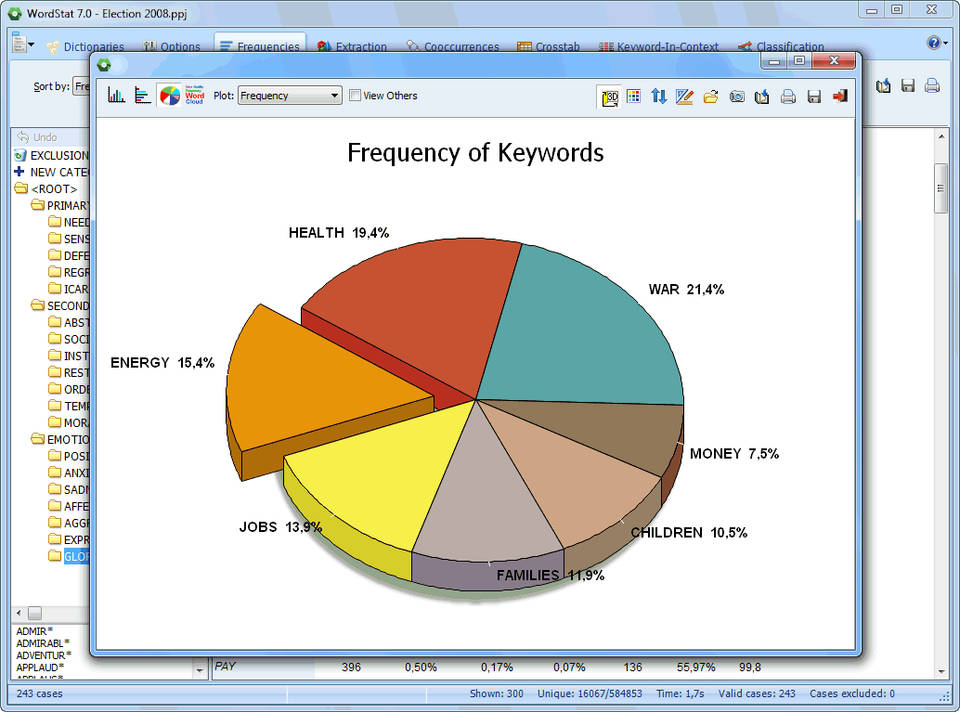The height and width of the screenshot is (712, 960).
Task: Save the chart with the floppy icon
Action: click(814, 96)
